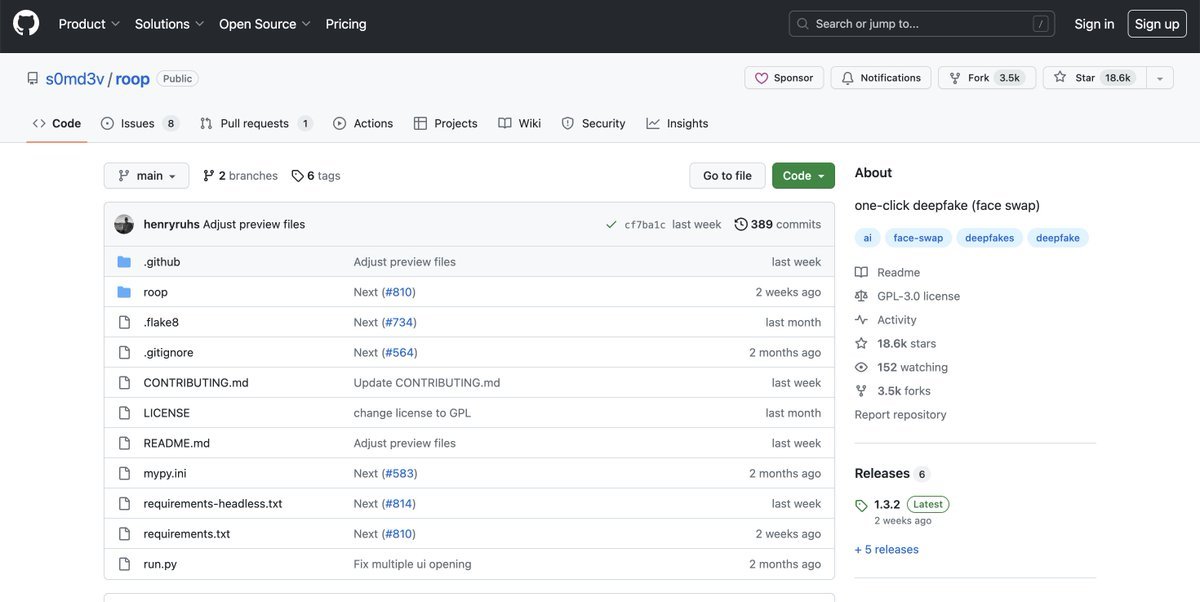Click the henryruhs avatar thumbnail

[124, 224]
